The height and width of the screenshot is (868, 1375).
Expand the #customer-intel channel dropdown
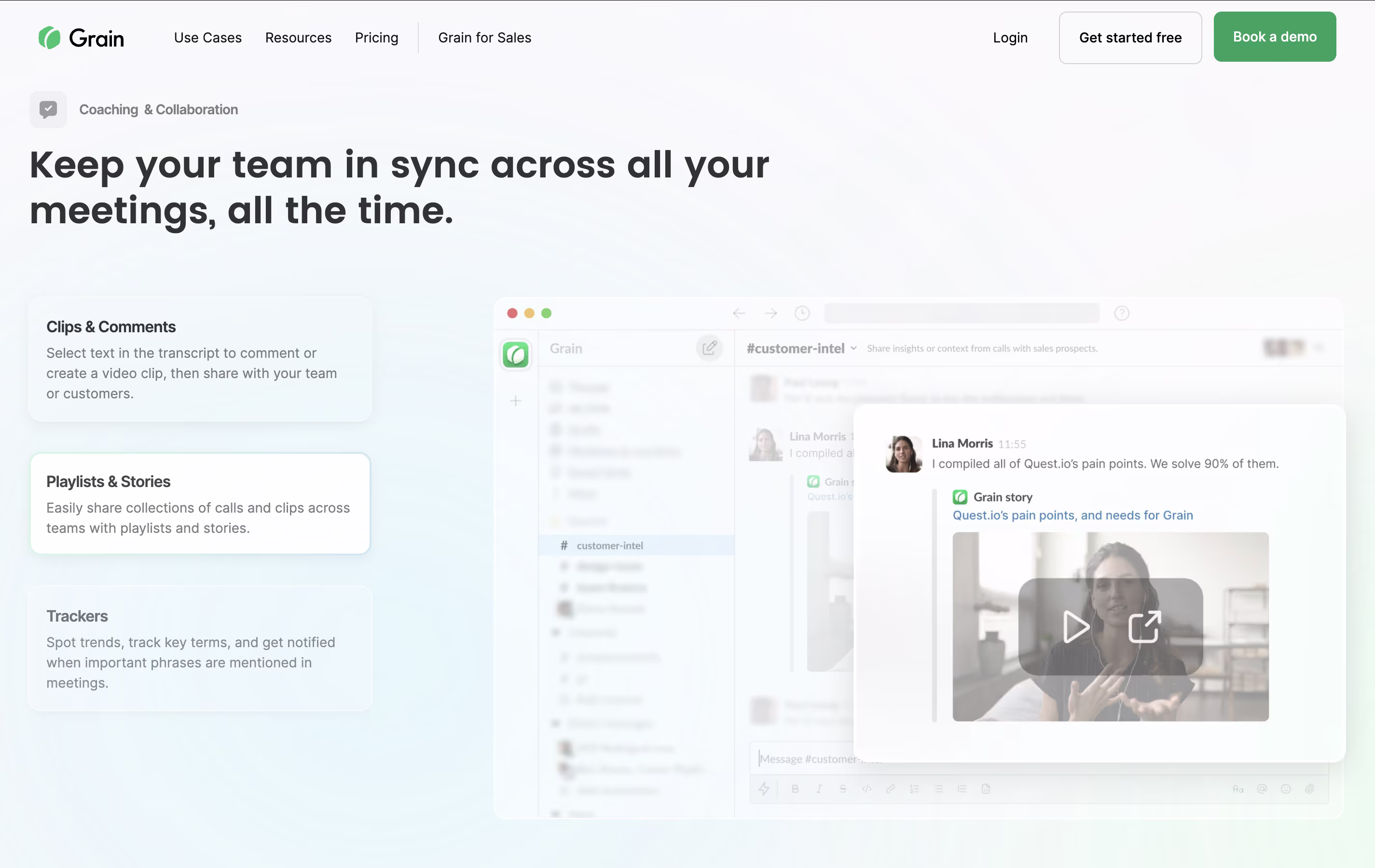click(853, 348)
